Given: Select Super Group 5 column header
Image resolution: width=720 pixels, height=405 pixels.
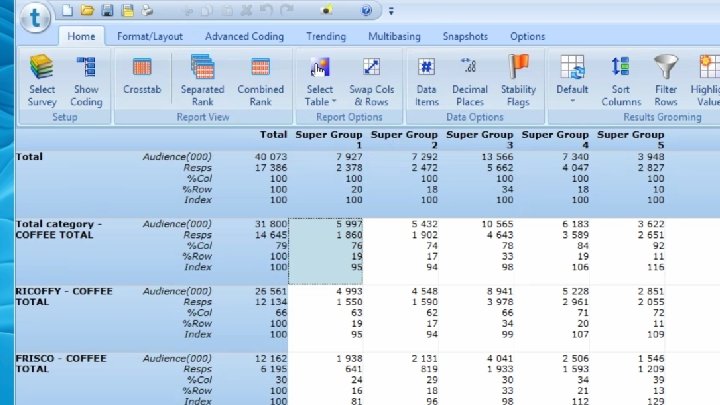Looking at the screenshot, I should [x=630, y=140].
